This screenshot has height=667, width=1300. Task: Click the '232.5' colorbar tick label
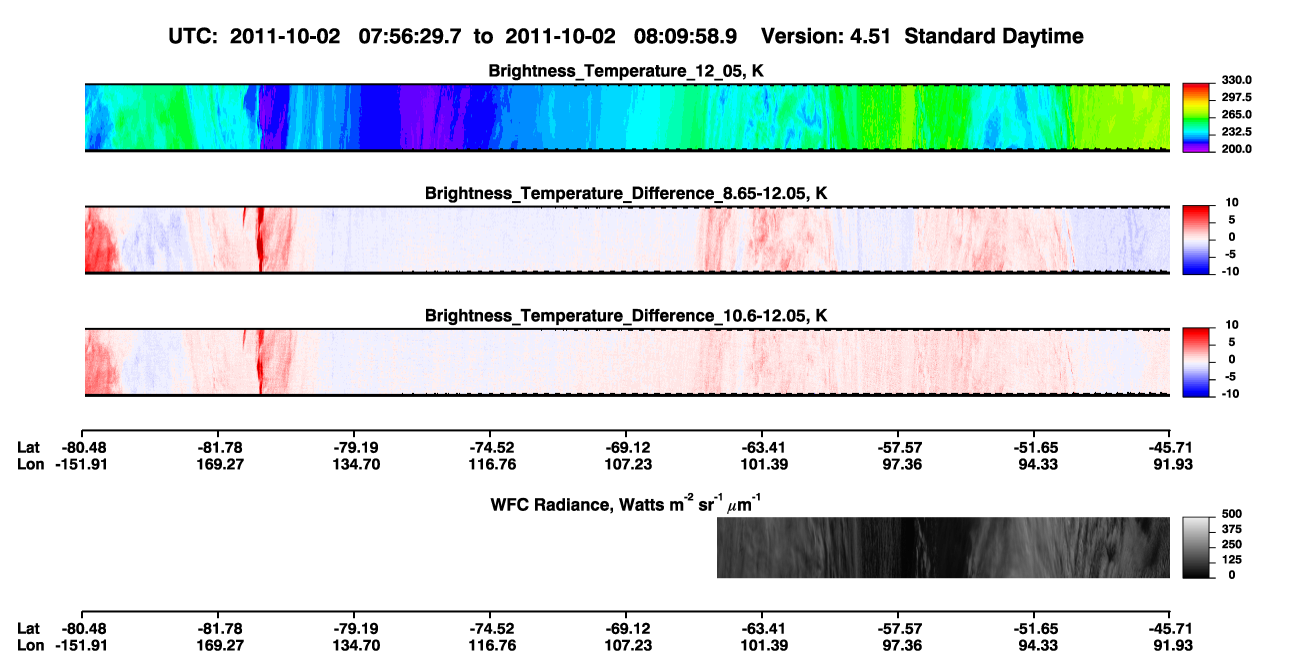tap(1236, 132)
